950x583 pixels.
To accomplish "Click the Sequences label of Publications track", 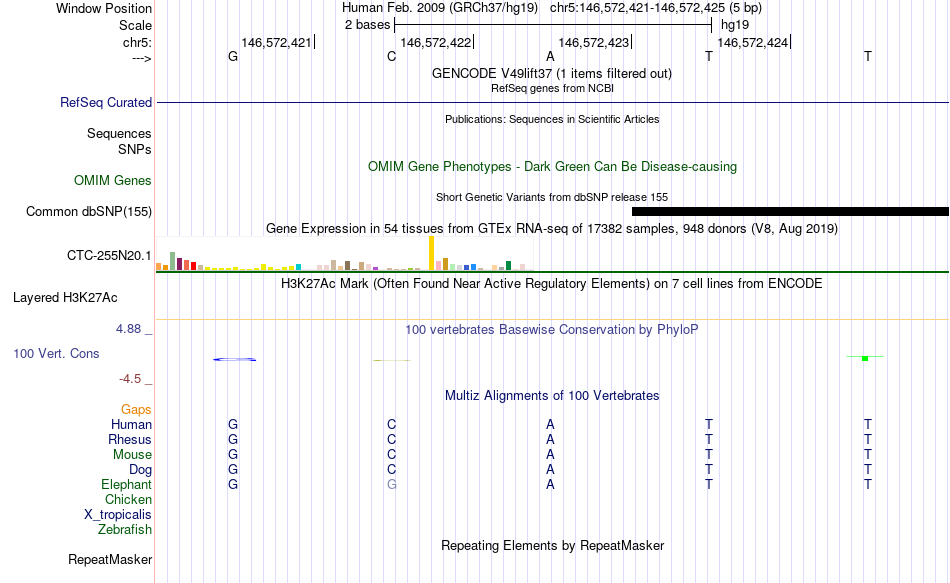I will click(119, 133).
